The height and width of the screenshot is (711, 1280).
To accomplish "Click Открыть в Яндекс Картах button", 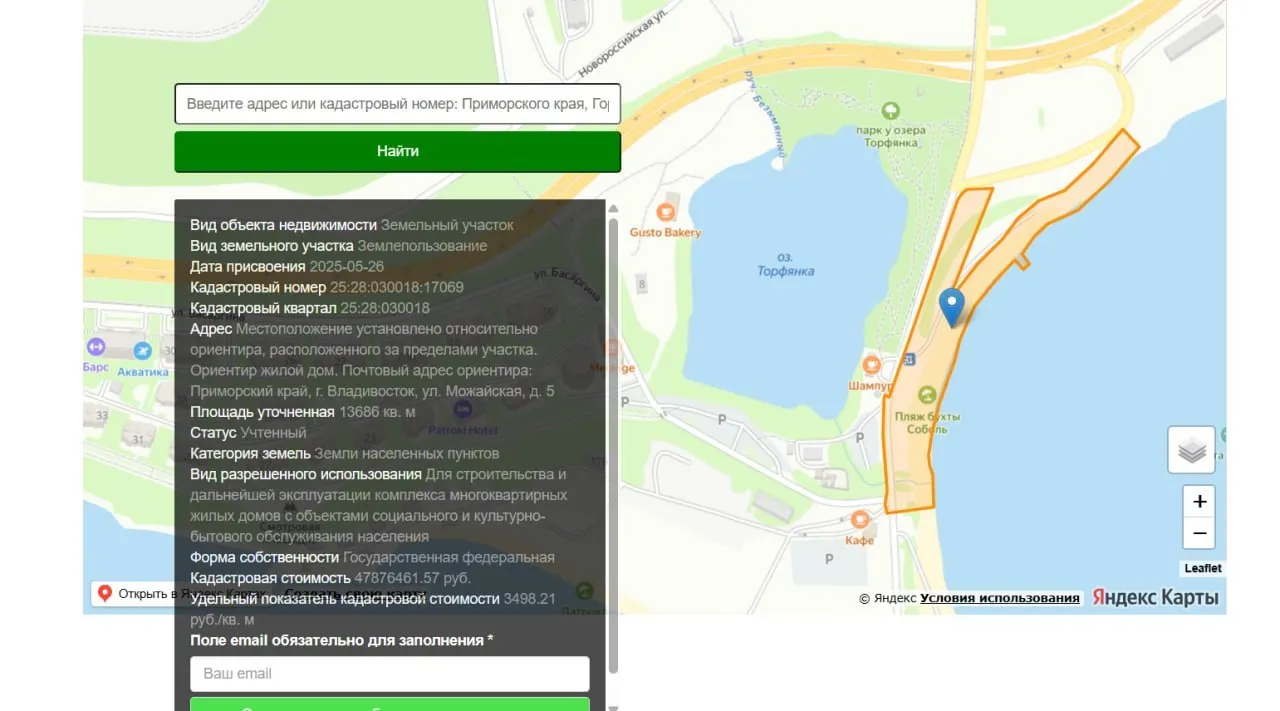I will click(182, 593).
